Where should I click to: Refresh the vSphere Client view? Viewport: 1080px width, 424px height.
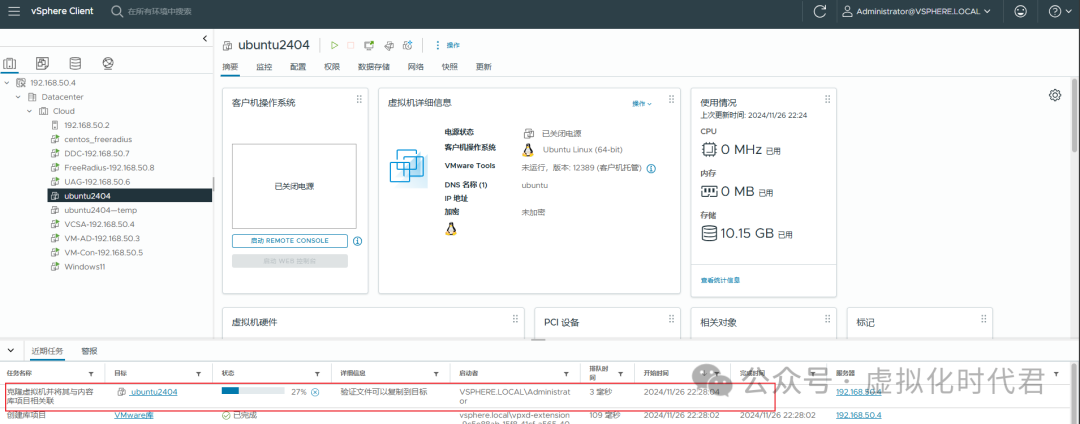(820, 11)
